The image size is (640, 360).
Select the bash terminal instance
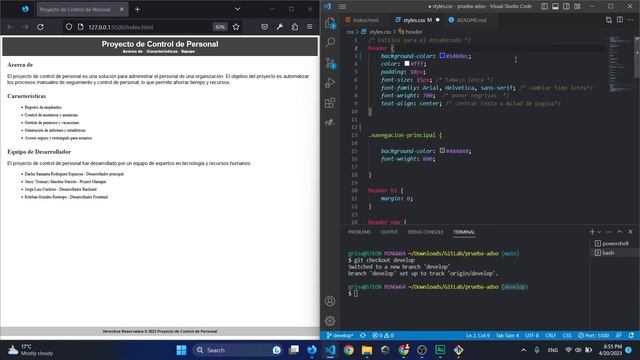pyautogui.click(x=615, y=253)
